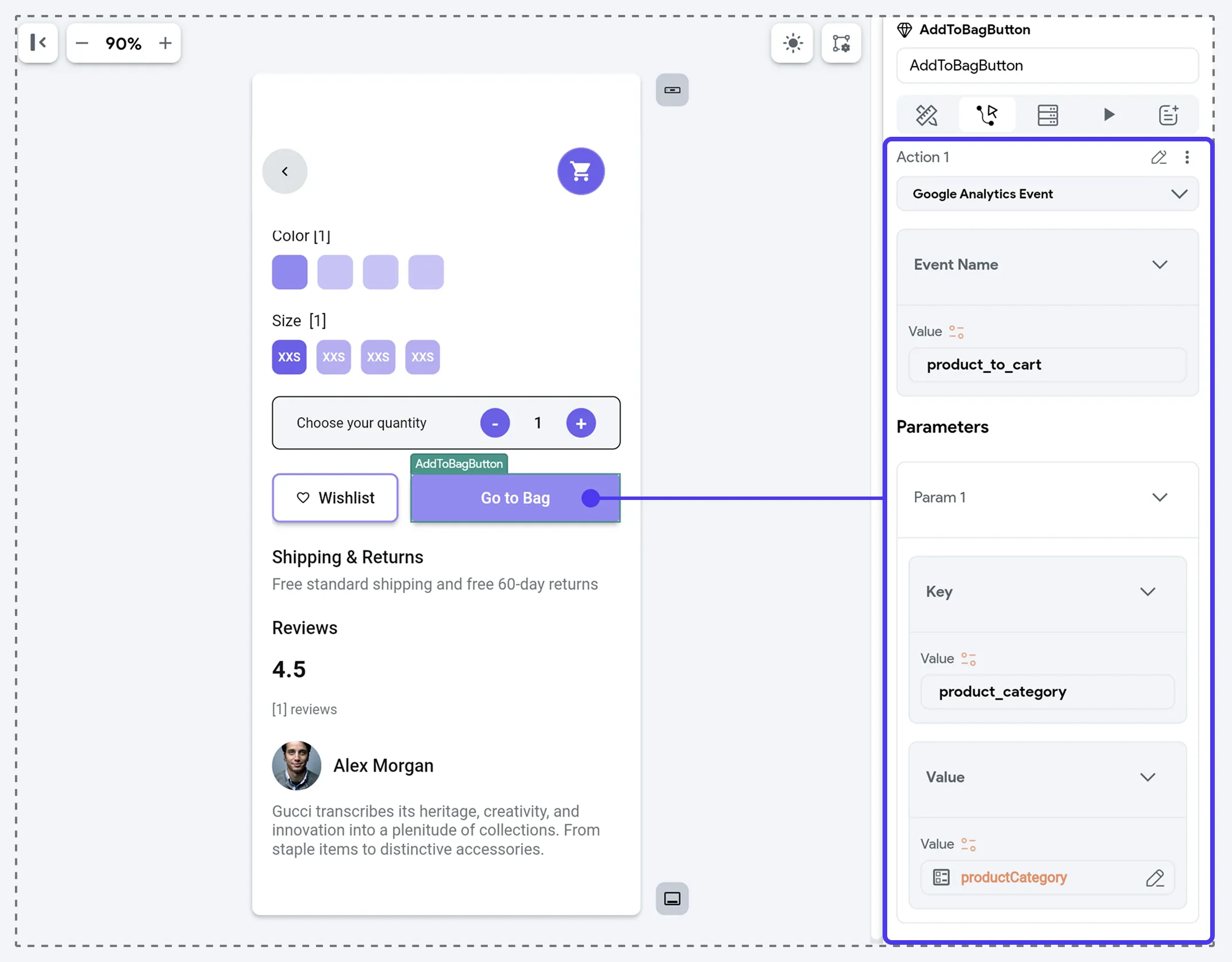This screenshot has width=1232, height=962.
Task: Collapse the left panel with the arrow-bar icon
Action: coord(38,43)
